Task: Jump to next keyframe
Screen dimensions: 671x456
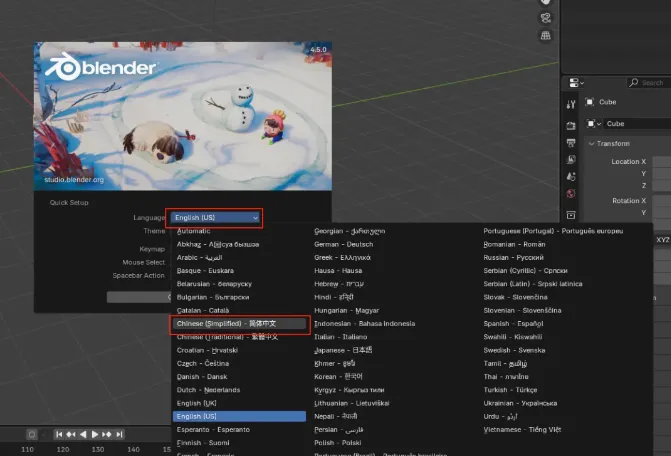Action: coord(107,434)
